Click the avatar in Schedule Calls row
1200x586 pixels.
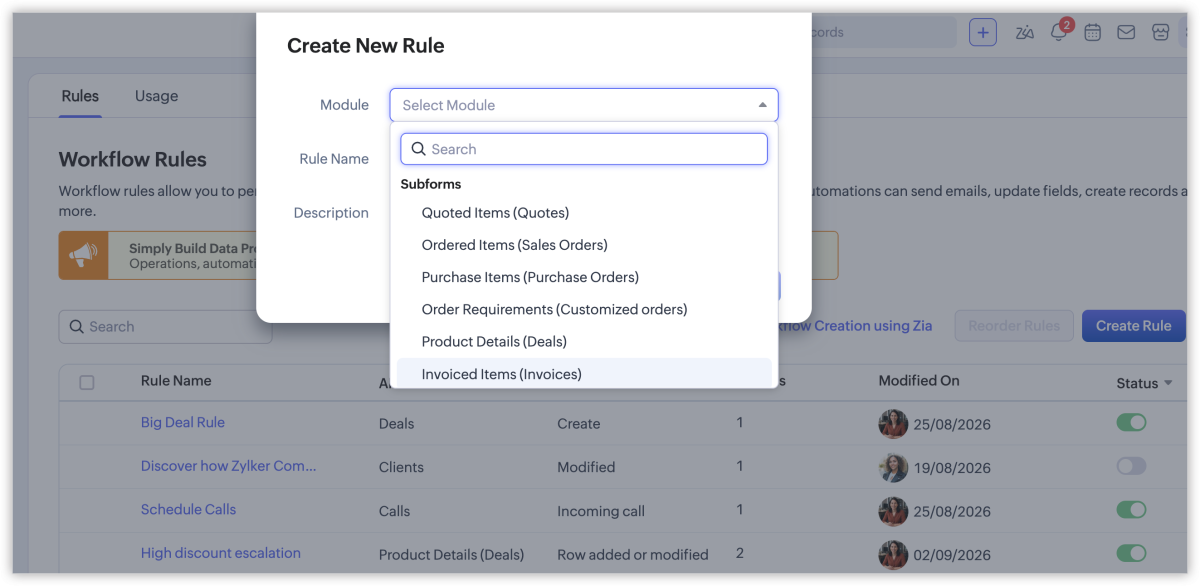tap(893, 511)
